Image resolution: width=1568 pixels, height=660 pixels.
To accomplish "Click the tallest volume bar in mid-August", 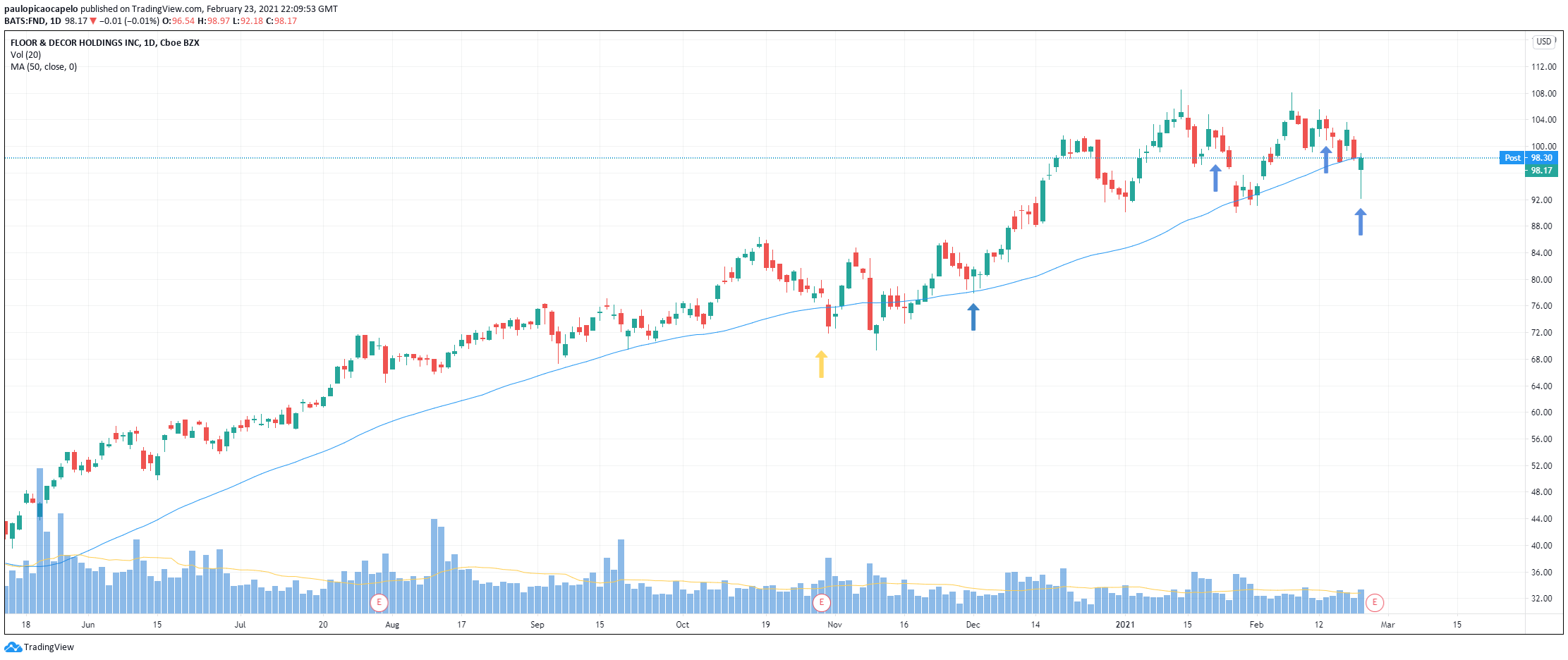I will (434, 566).
